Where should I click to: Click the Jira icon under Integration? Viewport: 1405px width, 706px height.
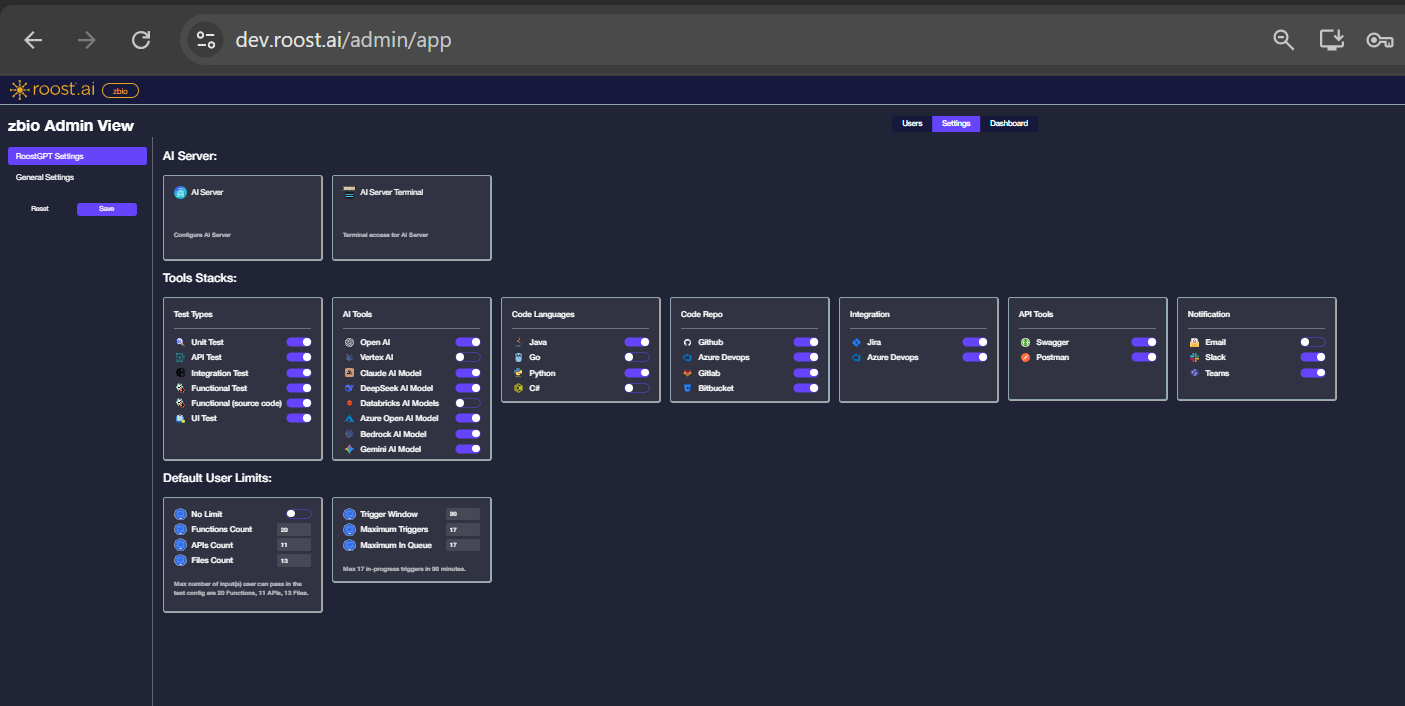(856, 341)
